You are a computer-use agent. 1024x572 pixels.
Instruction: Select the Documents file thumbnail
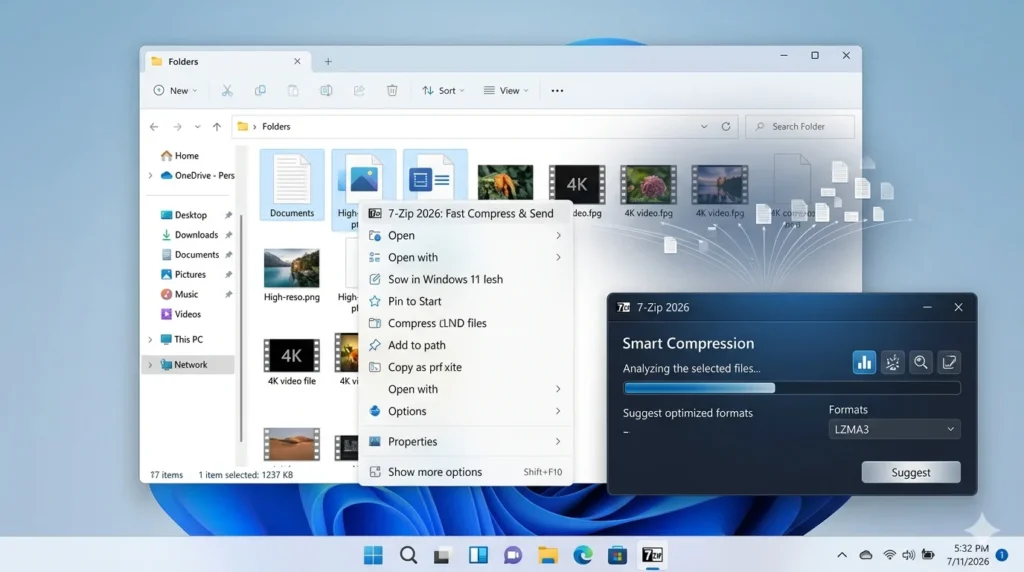tap(292, 185)
